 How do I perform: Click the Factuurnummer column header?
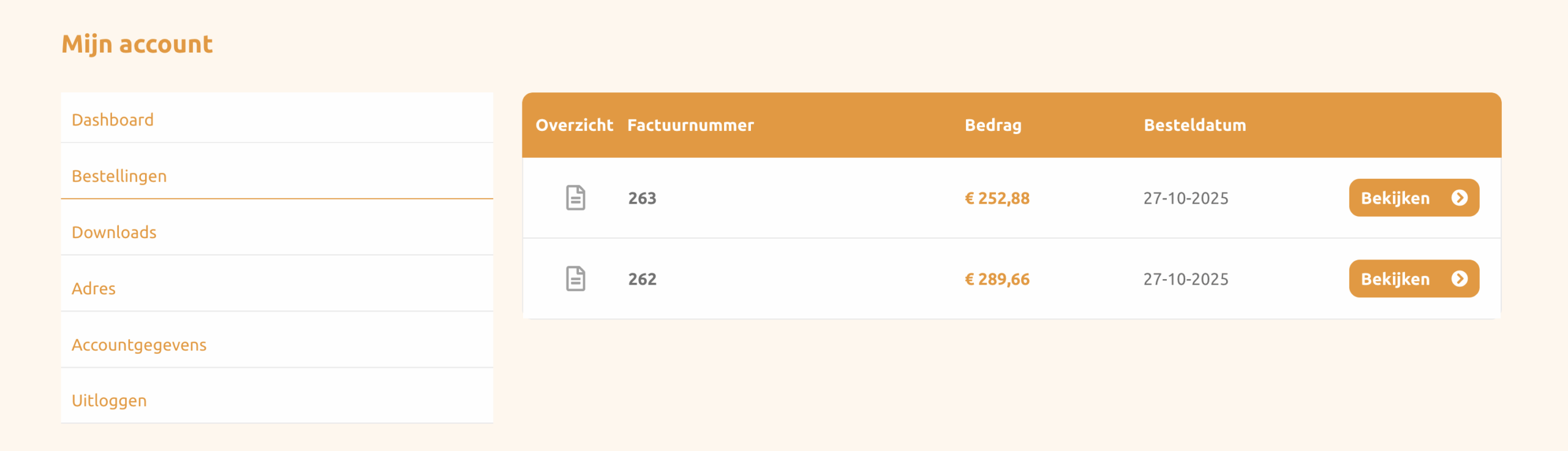[690, 125]
